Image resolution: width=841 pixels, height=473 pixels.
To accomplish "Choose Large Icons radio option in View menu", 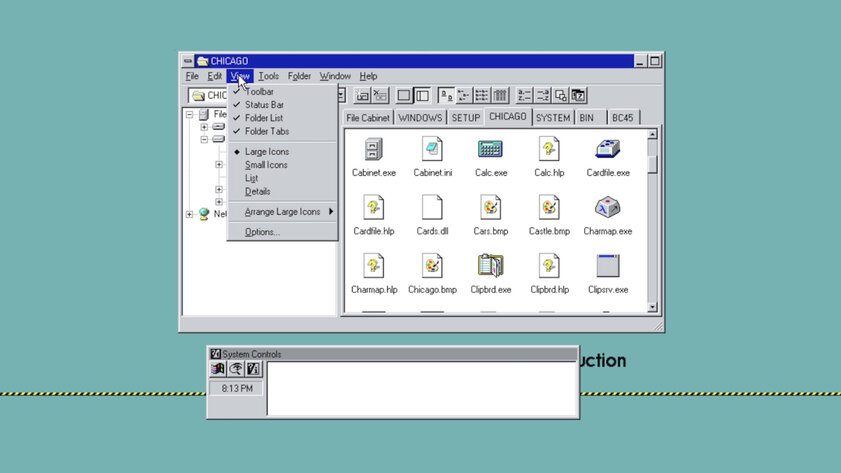I will click(282, 152).
